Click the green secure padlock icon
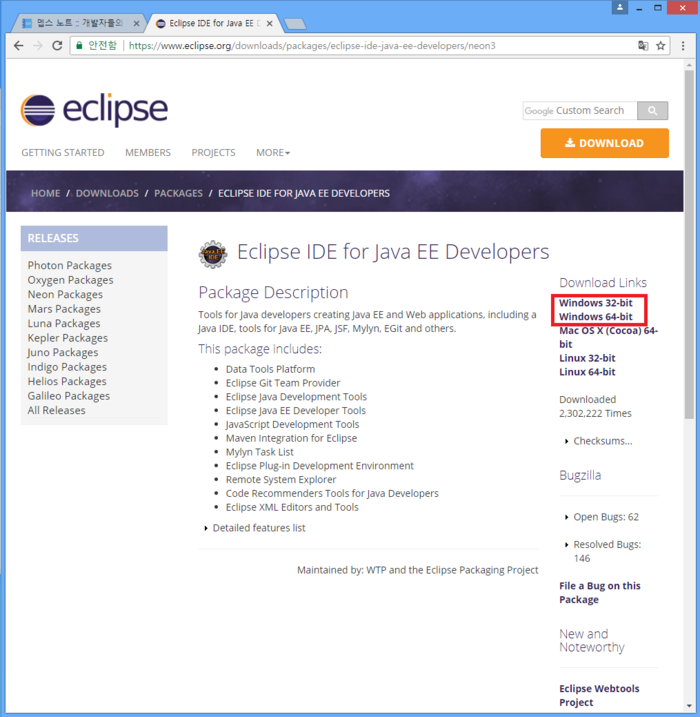 (x=79, y=45)
